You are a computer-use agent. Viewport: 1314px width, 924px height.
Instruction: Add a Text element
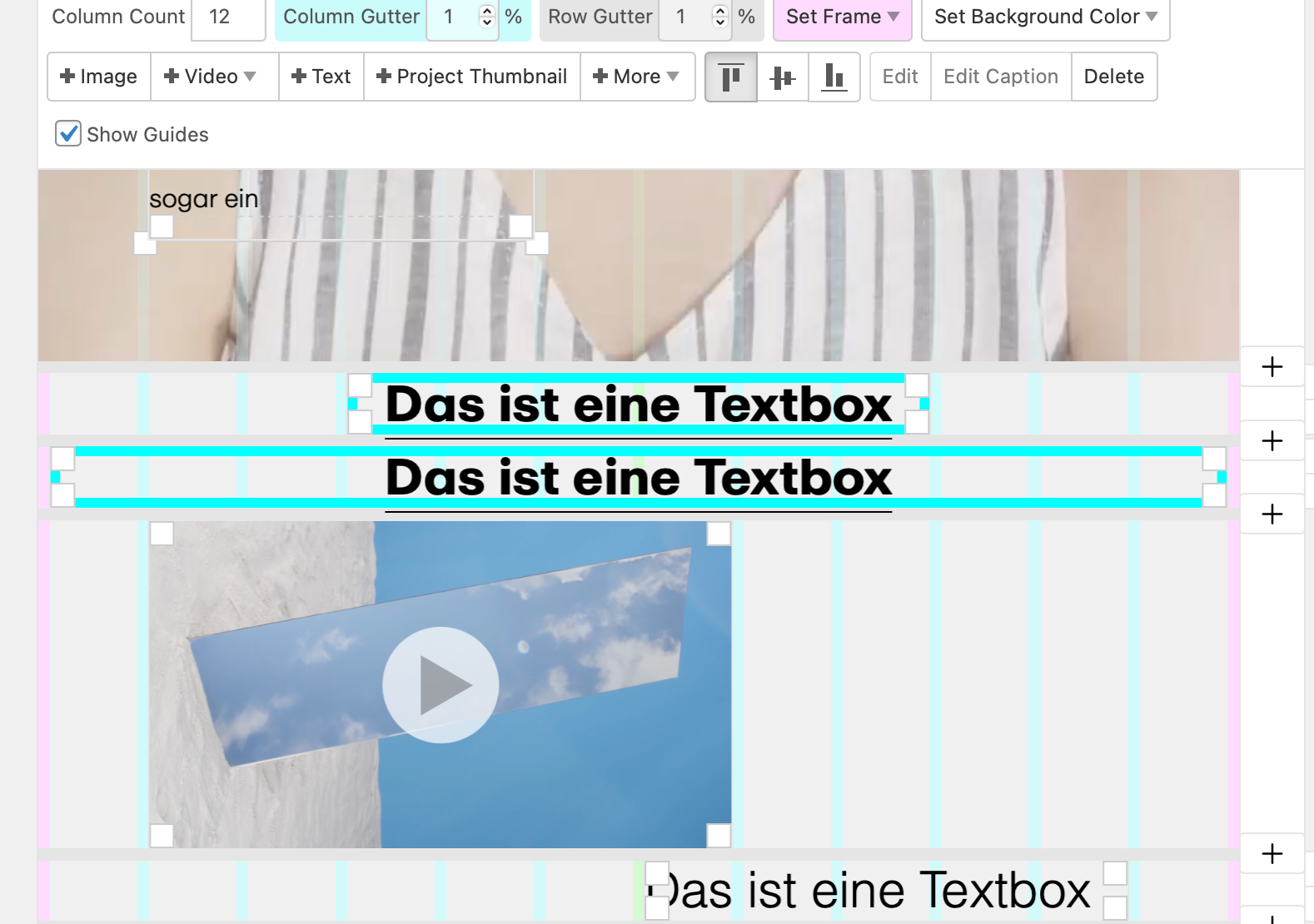click(x=321, y=77)
